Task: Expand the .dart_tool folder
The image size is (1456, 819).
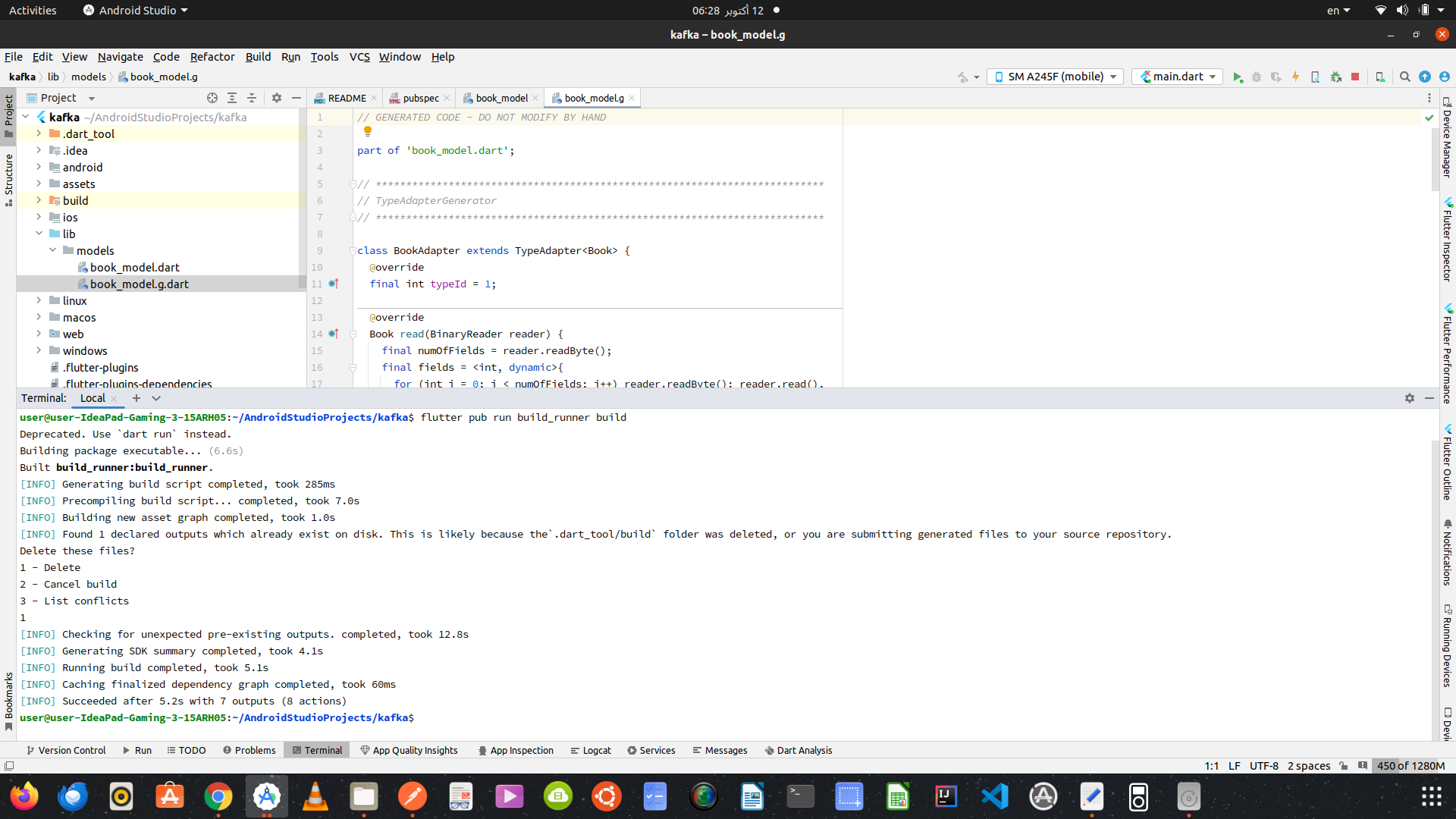Action: [39, 133]
